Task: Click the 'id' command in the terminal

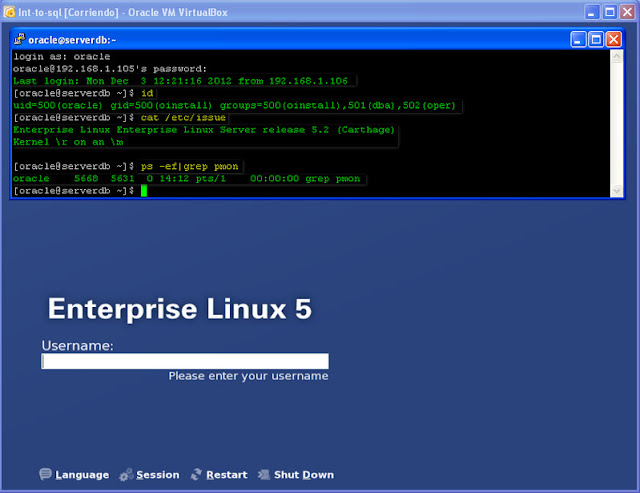Action: (147, 93)
